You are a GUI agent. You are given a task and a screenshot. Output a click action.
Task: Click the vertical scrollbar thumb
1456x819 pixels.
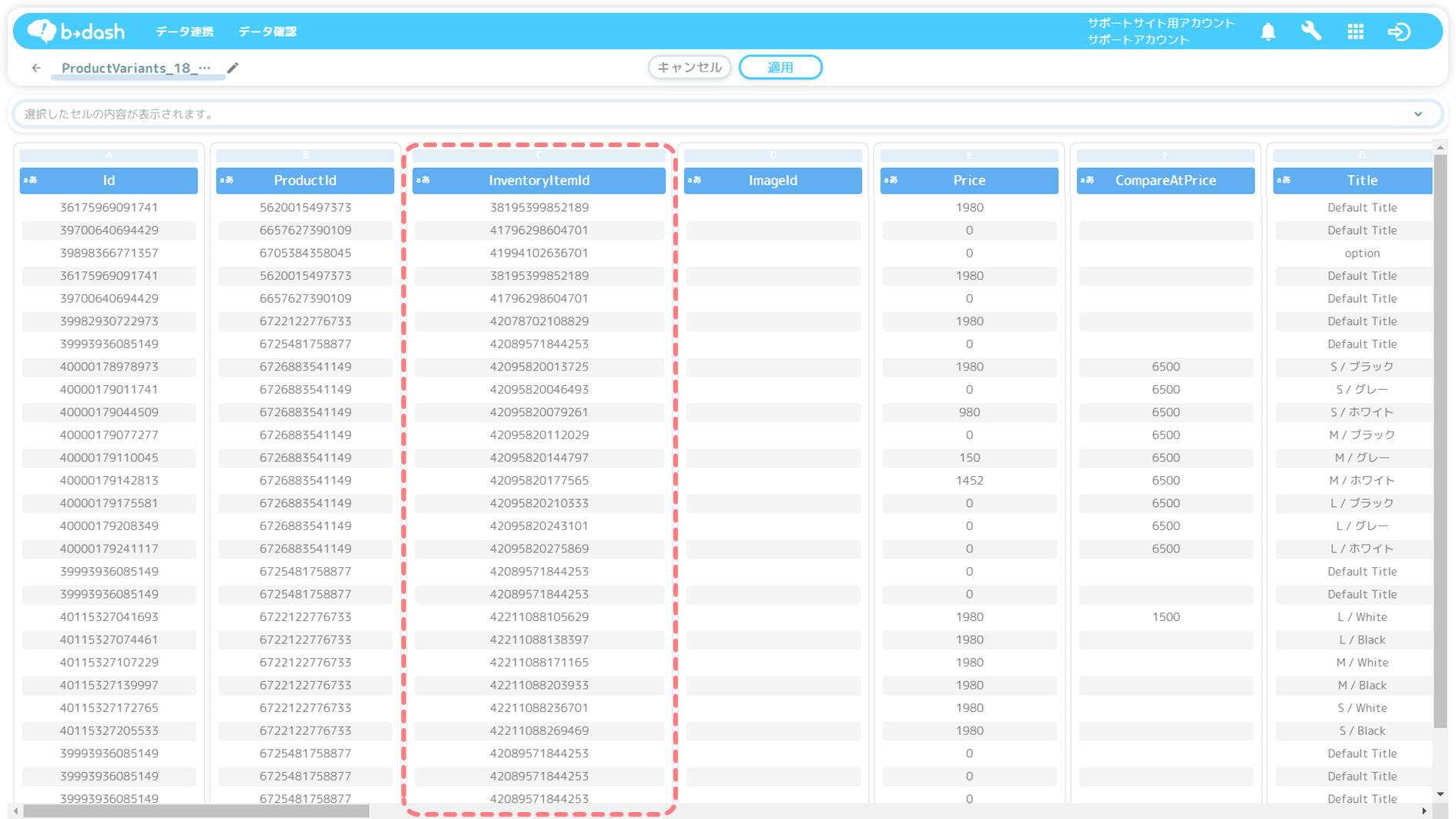1440,441
